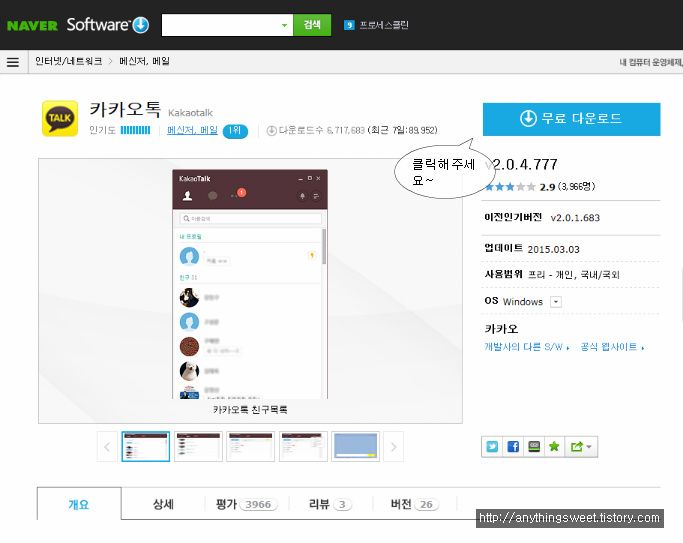Open the 프로세스클린 link

(x=383, y=25)
